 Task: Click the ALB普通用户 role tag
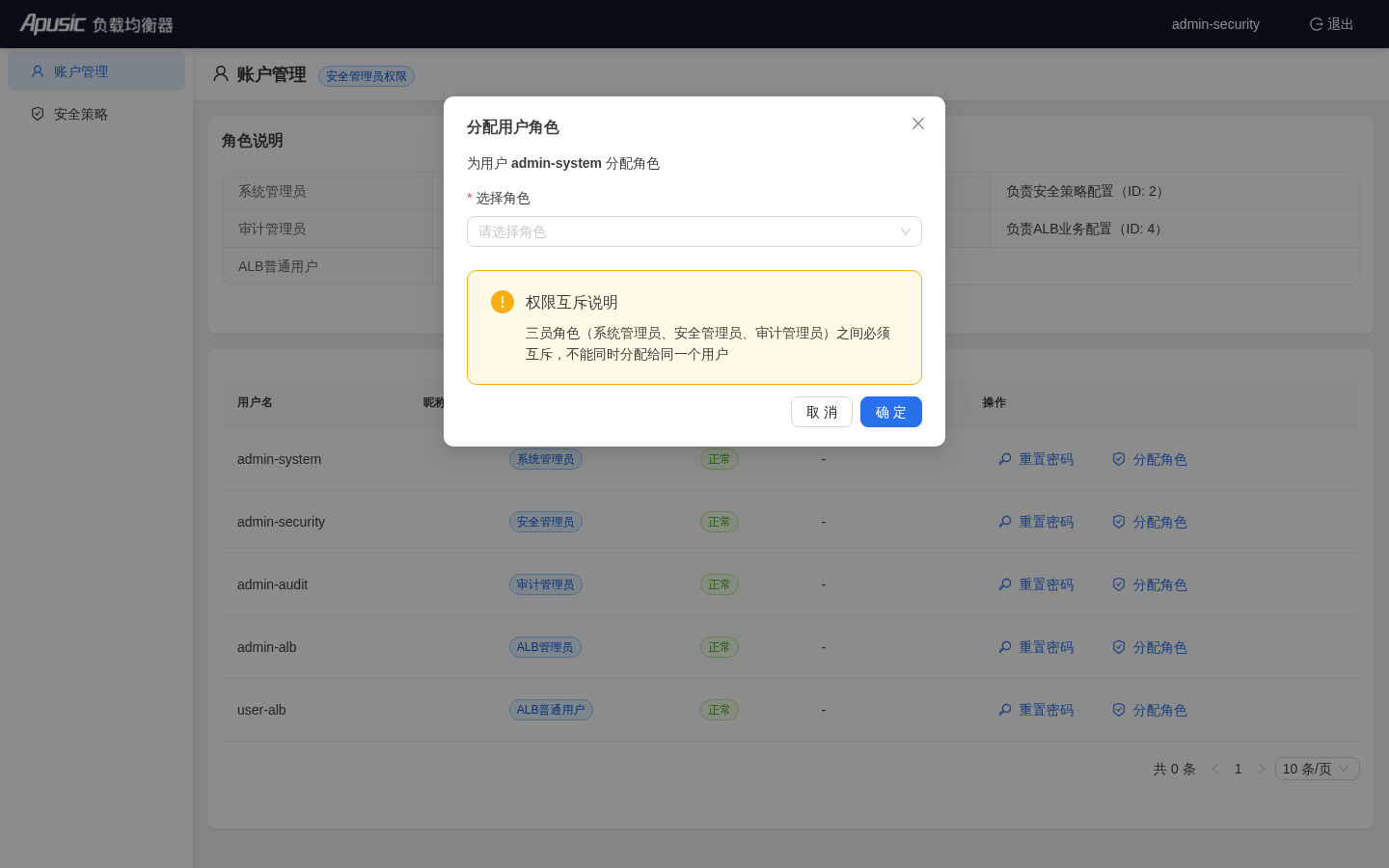tap(551, 710)
